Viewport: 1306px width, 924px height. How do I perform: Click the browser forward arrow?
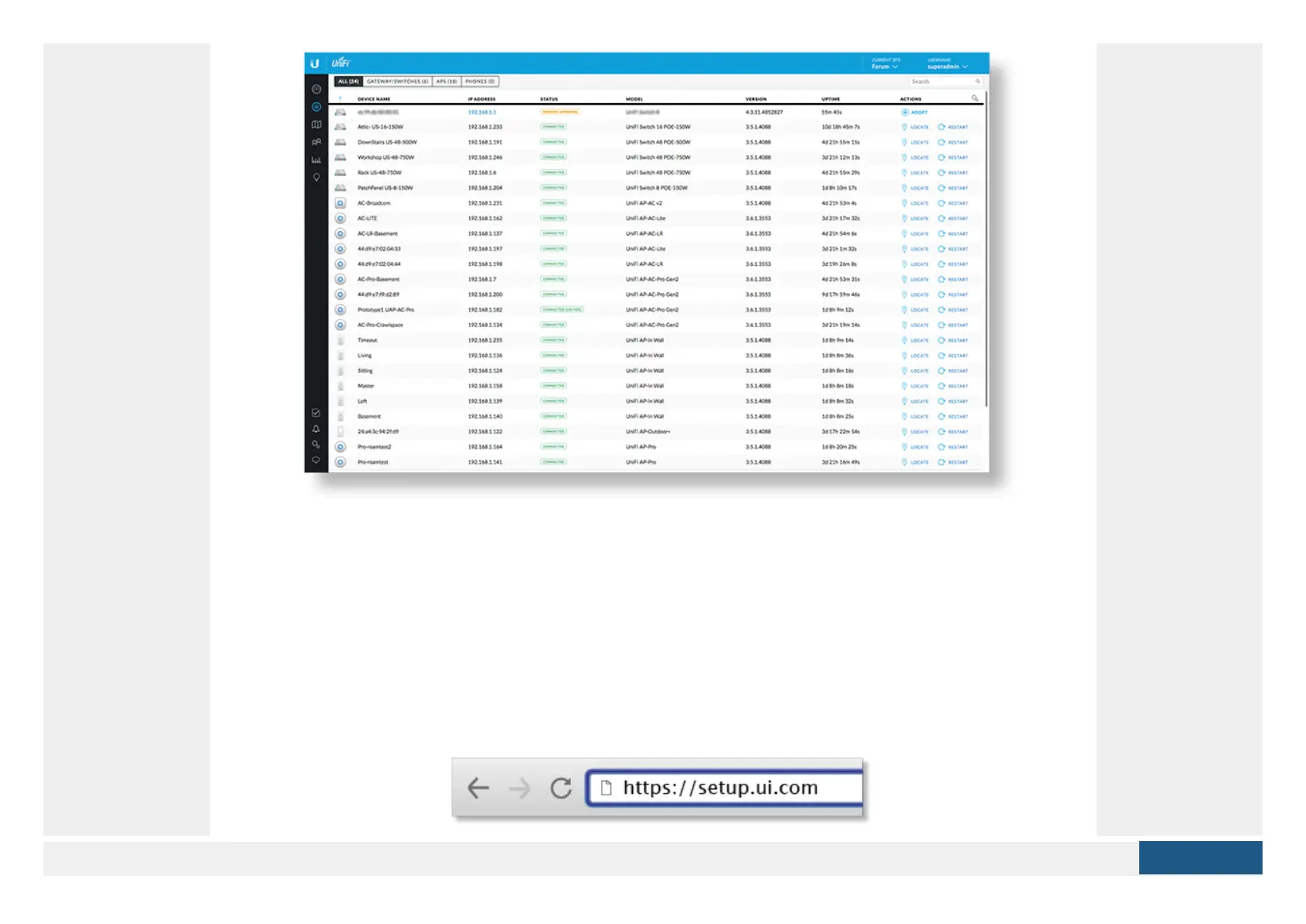[520, 788]
